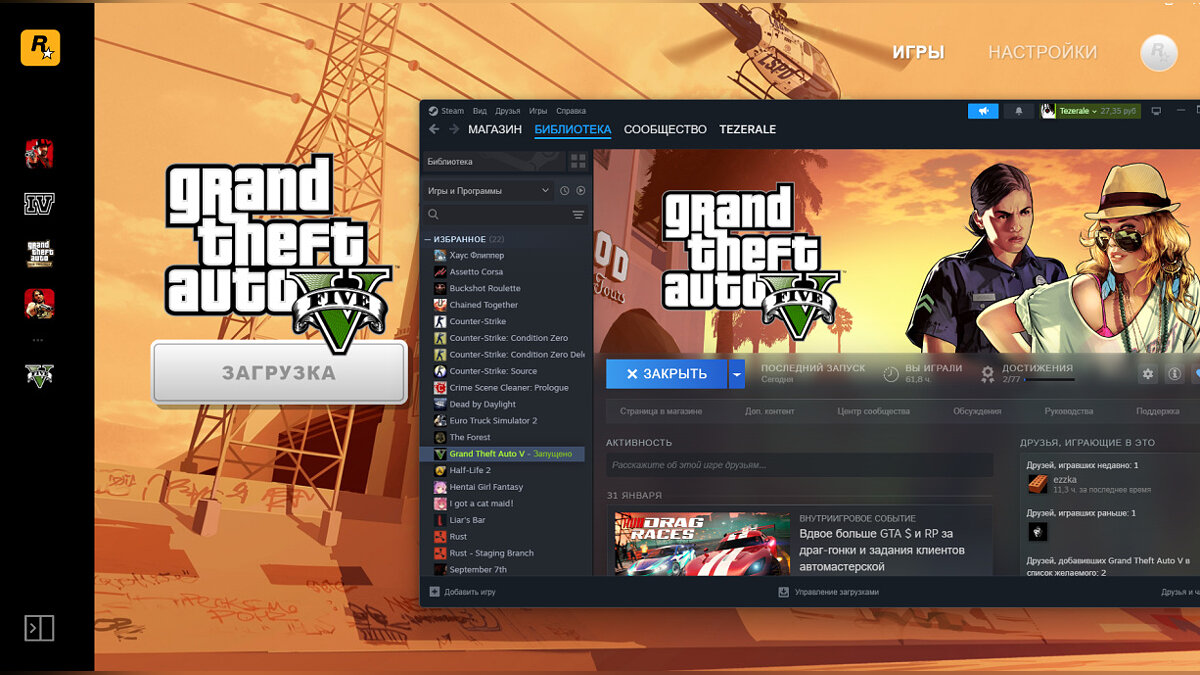This screenshot has width=1200, height=675.
Task: Expand arrow next to ЗАКРЫТЬ button
Action: pos(737,374)
